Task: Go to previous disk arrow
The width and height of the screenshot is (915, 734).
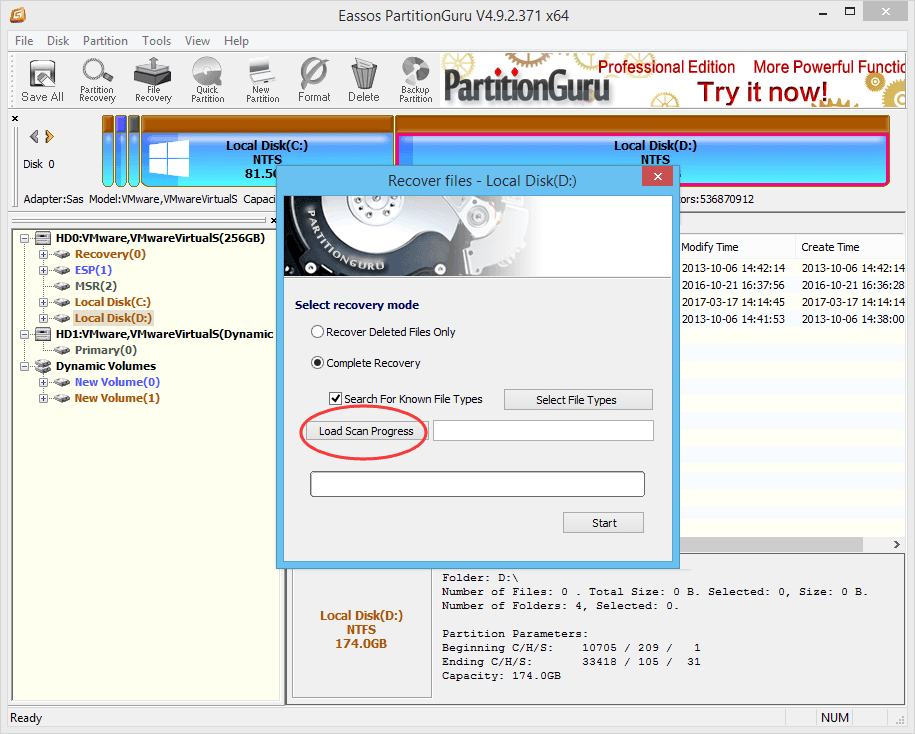Action: pyautogui.click(x=34, y=137)
